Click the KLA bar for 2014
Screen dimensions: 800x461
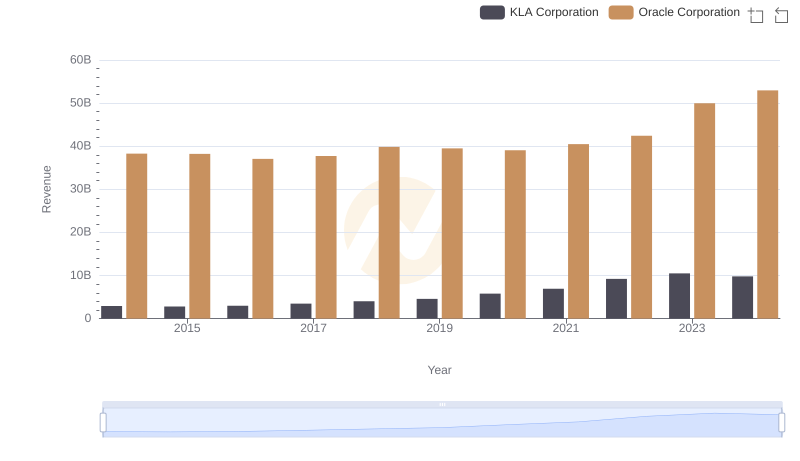pyautogui.click(x=112, y=312)
